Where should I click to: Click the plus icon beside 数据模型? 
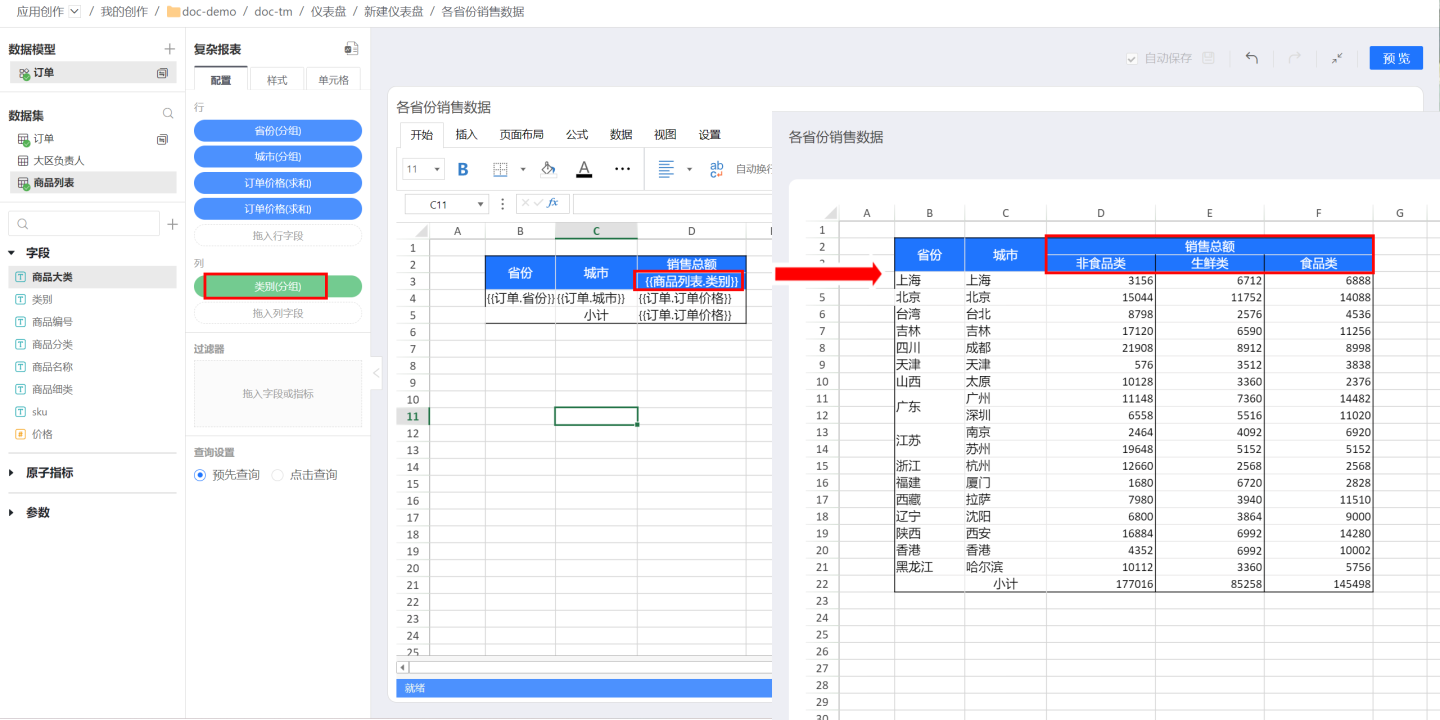click(169, 49)
